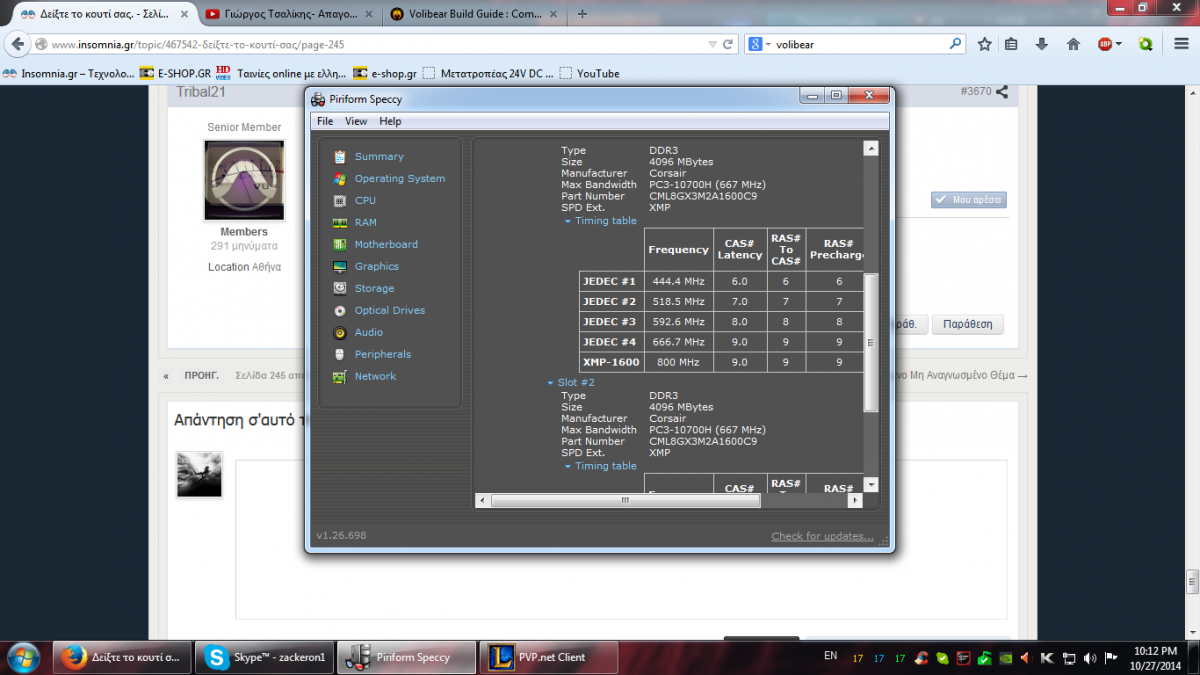The image size is (1200, 675).
Task: Select Optical Drives in Speccy
Action: 389,311
